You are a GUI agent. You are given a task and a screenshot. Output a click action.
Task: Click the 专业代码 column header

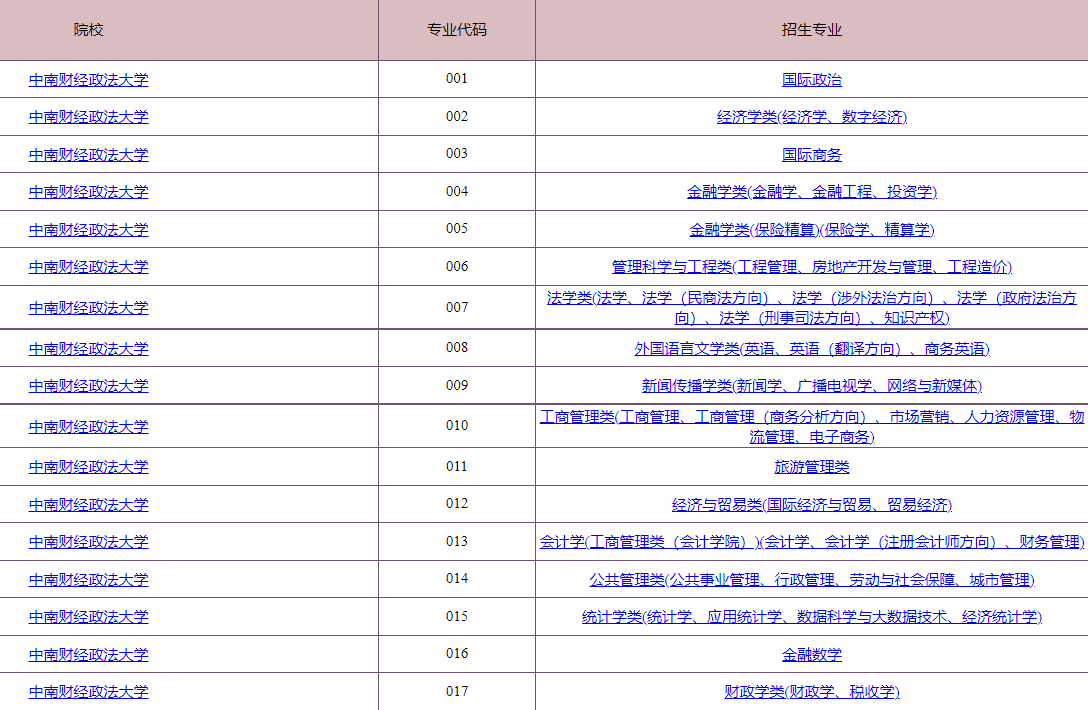(x=457, y=30)
